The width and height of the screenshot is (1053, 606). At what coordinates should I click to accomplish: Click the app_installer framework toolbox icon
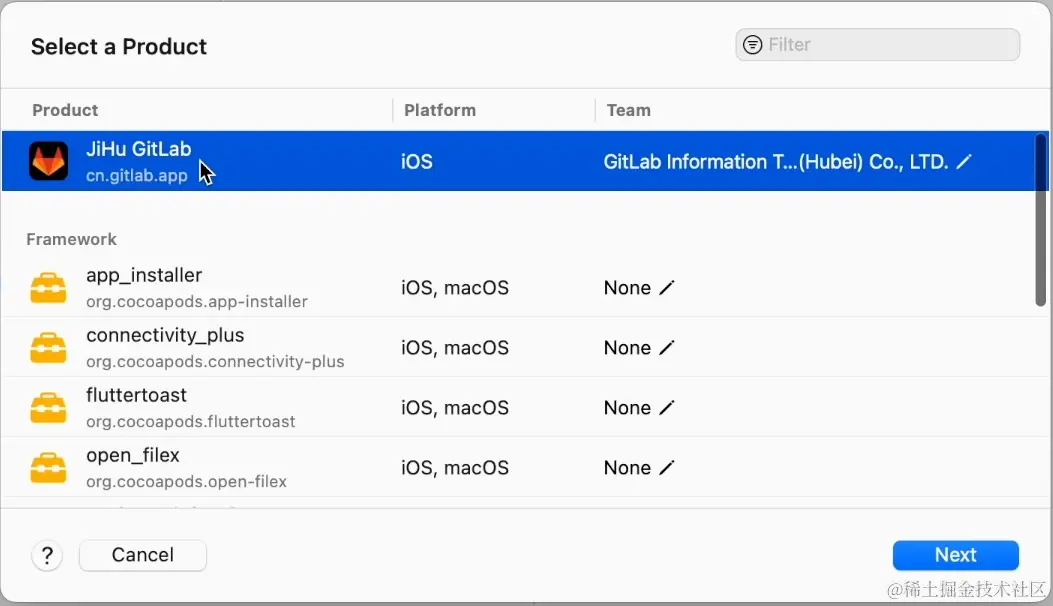point(48,288)
